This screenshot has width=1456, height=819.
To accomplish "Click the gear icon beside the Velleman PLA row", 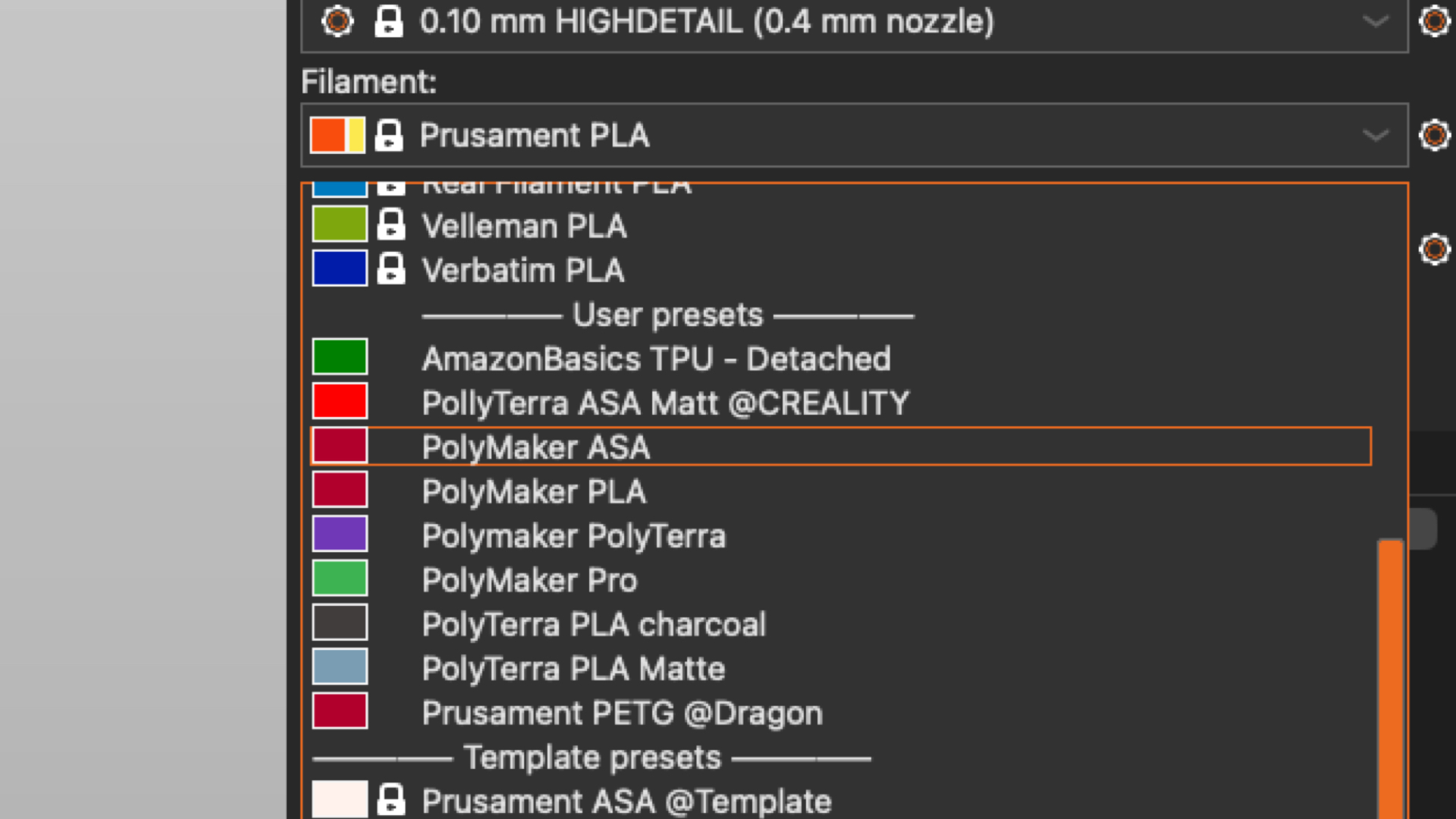I will [x=1435, y=249].
